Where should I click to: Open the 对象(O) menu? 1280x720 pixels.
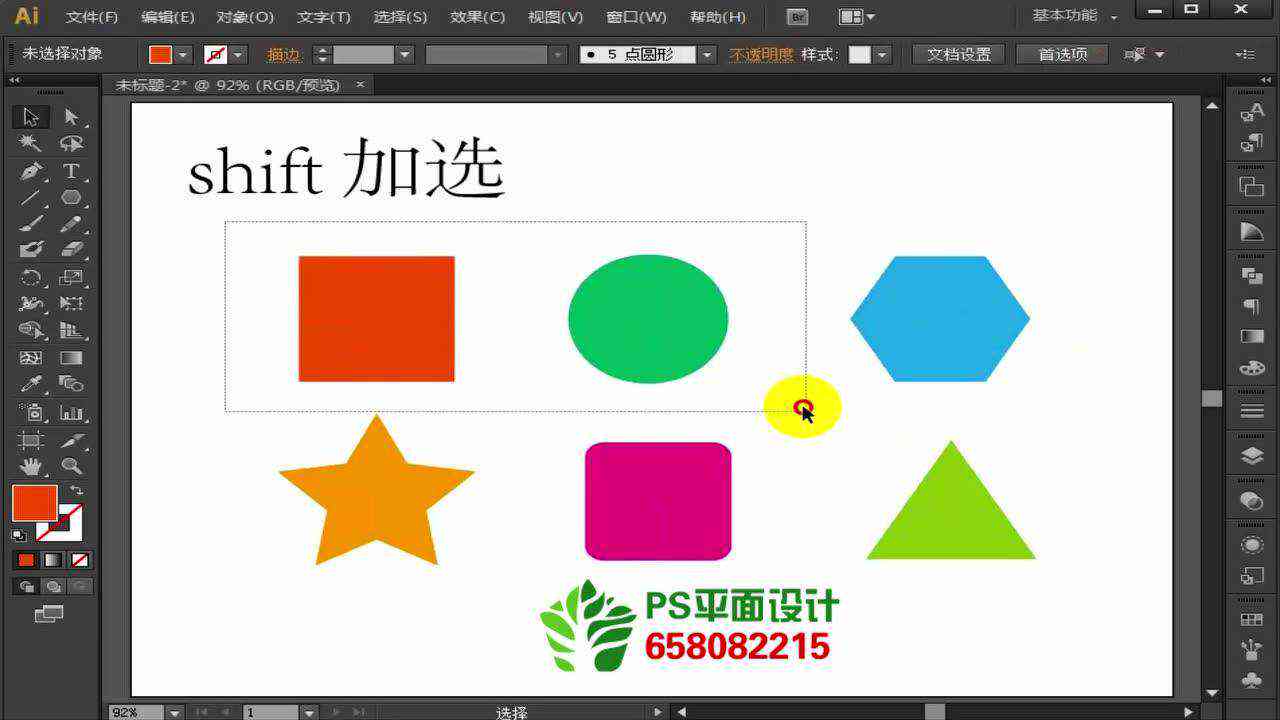tap(245, 17)
